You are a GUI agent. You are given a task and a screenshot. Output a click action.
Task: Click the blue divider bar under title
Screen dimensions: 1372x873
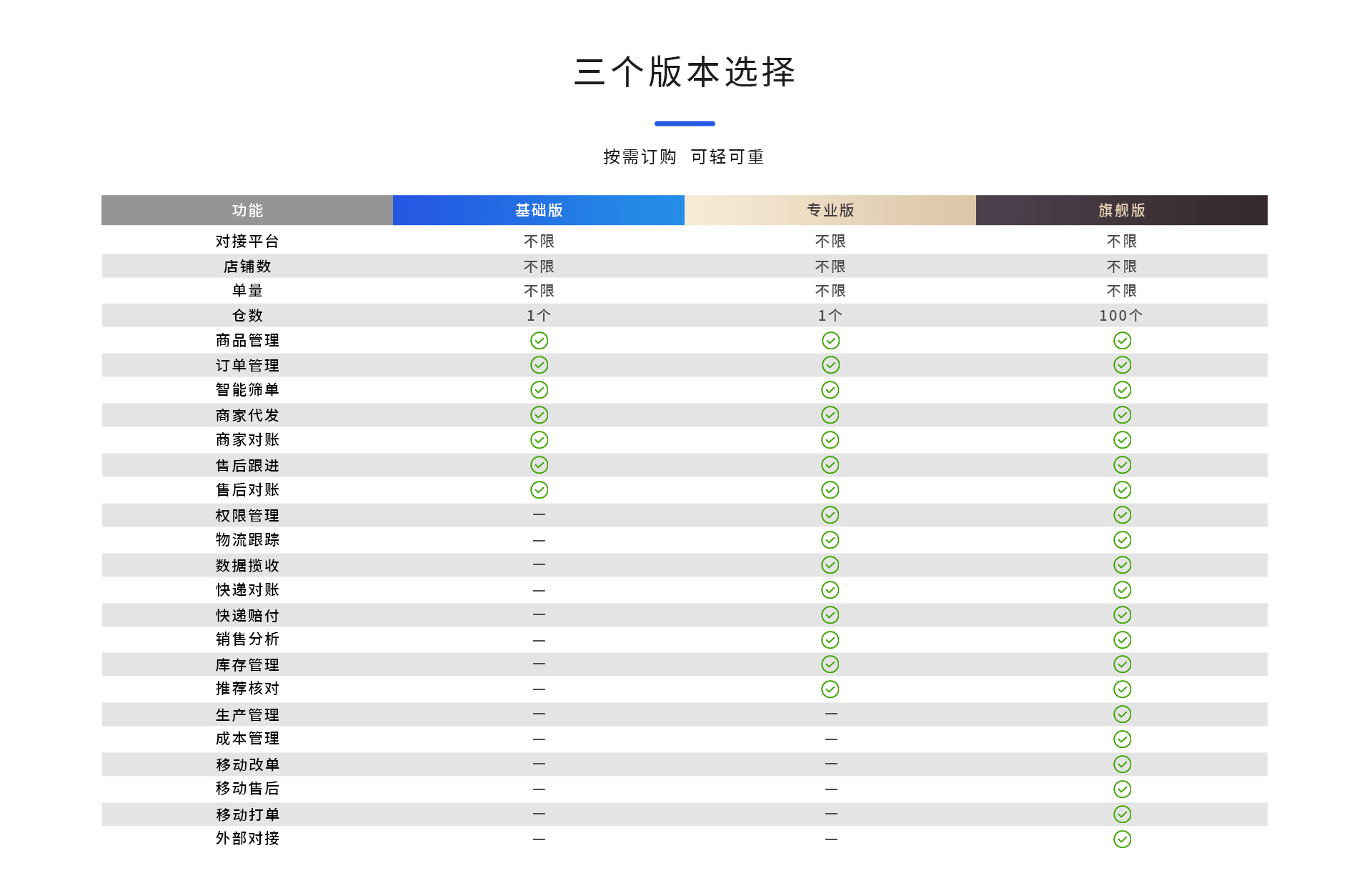tap(685, 124)
